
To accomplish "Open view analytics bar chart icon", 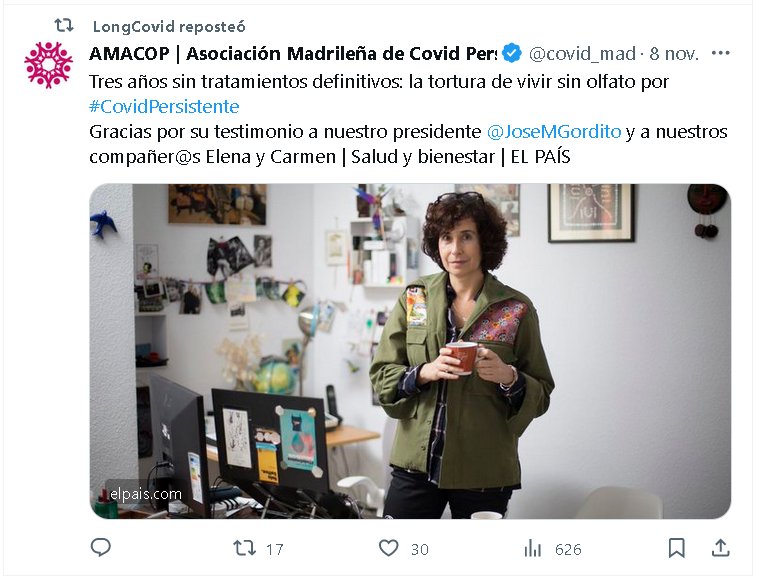I will 533,549.
